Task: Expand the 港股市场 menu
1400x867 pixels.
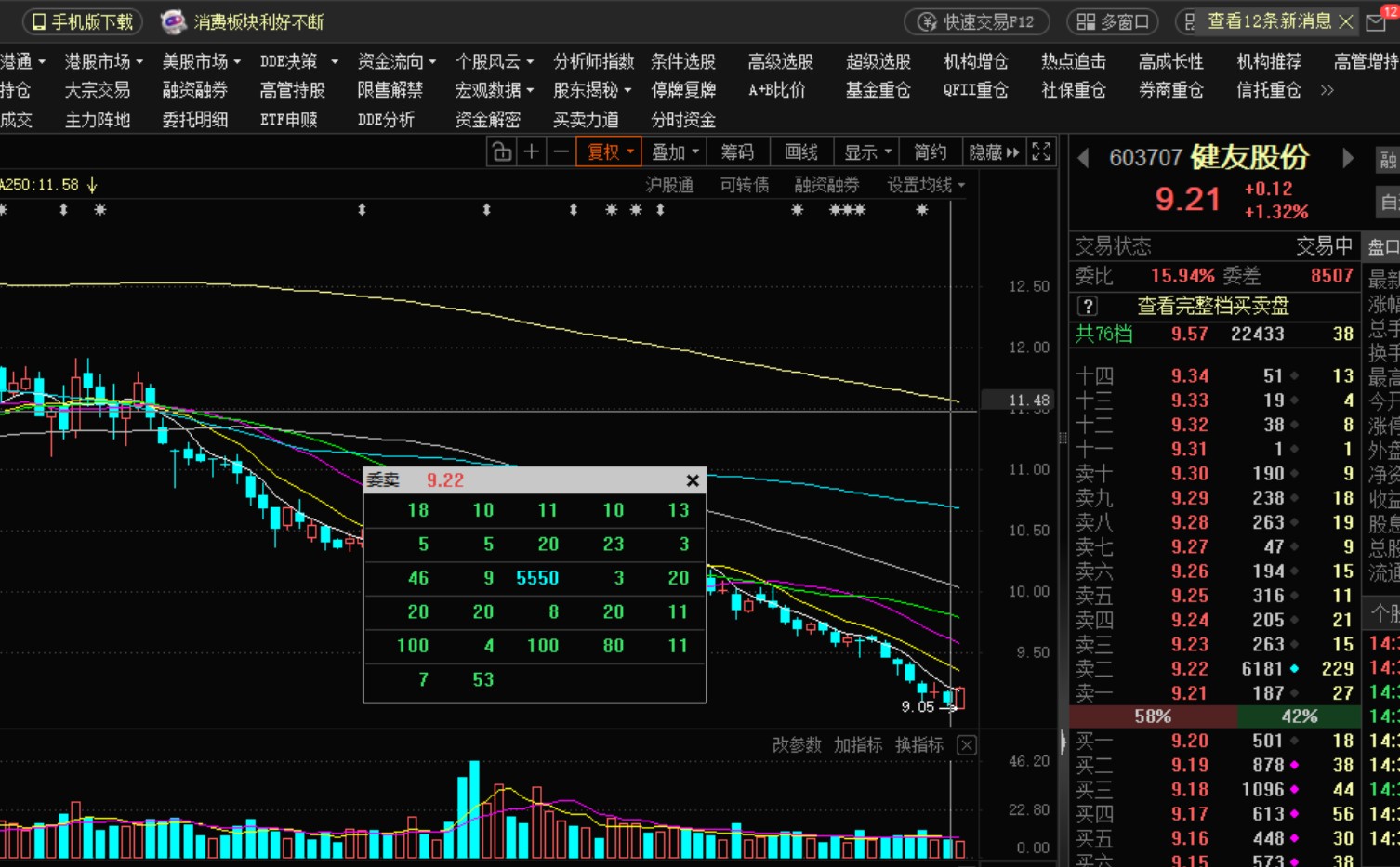Action: click(x=104, y=61)
